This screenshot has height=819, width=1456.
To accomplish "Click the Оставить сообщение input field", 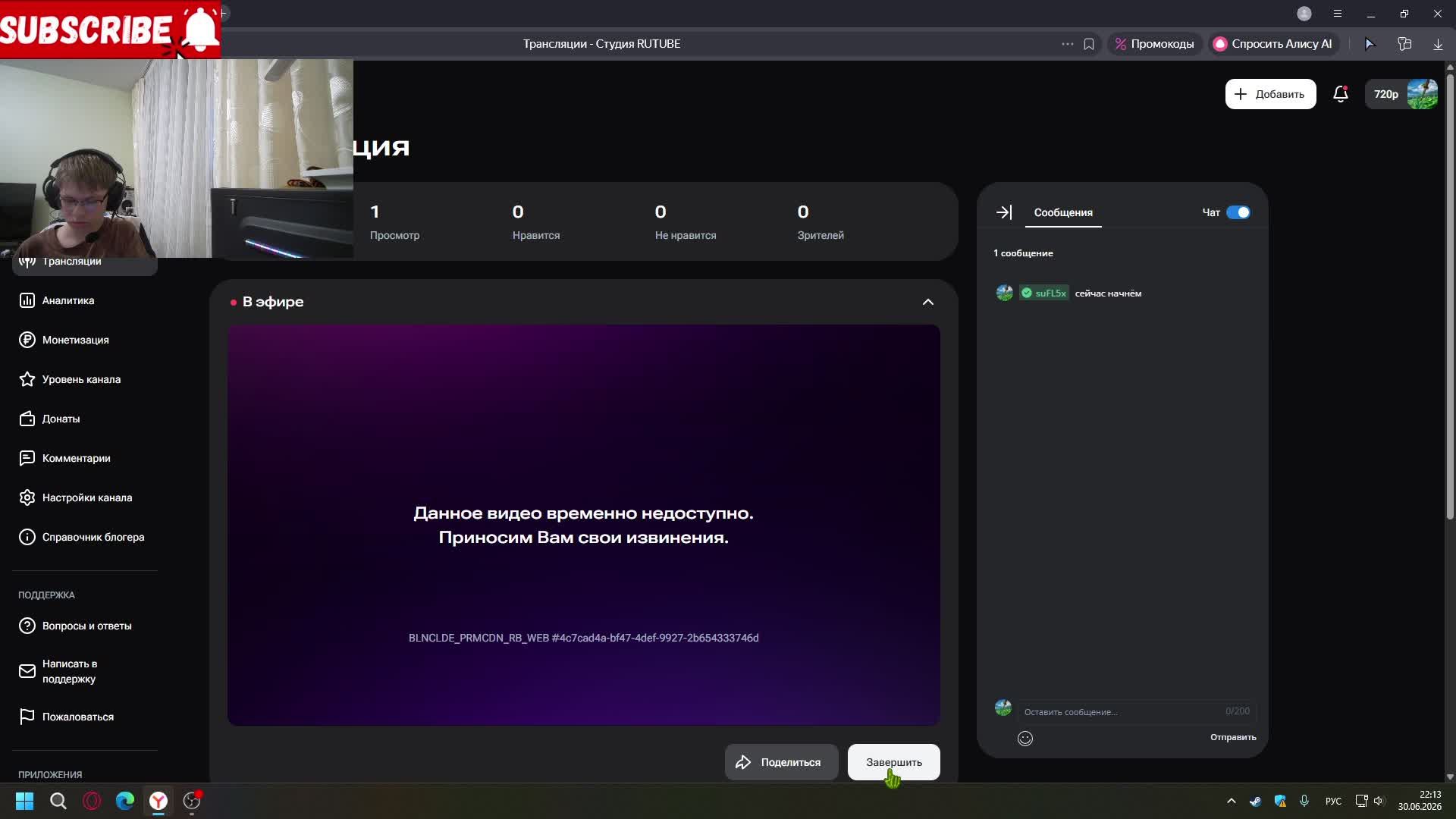I will [x=1136, y=711].
